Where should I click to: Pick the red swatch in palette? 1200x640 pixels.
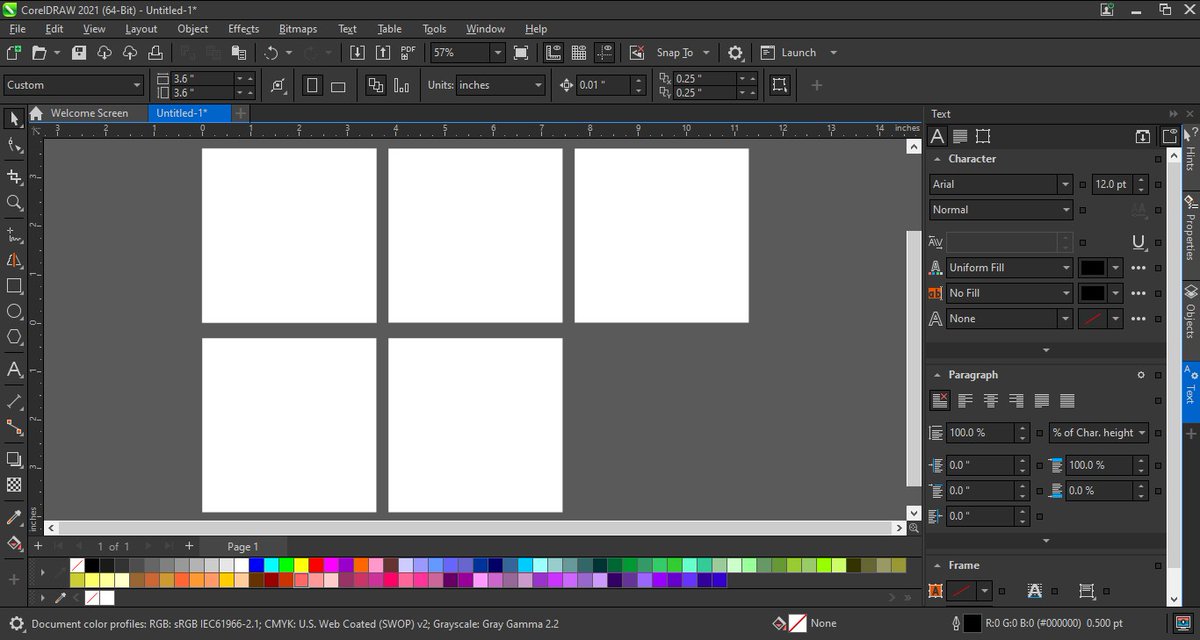[316, 566]
